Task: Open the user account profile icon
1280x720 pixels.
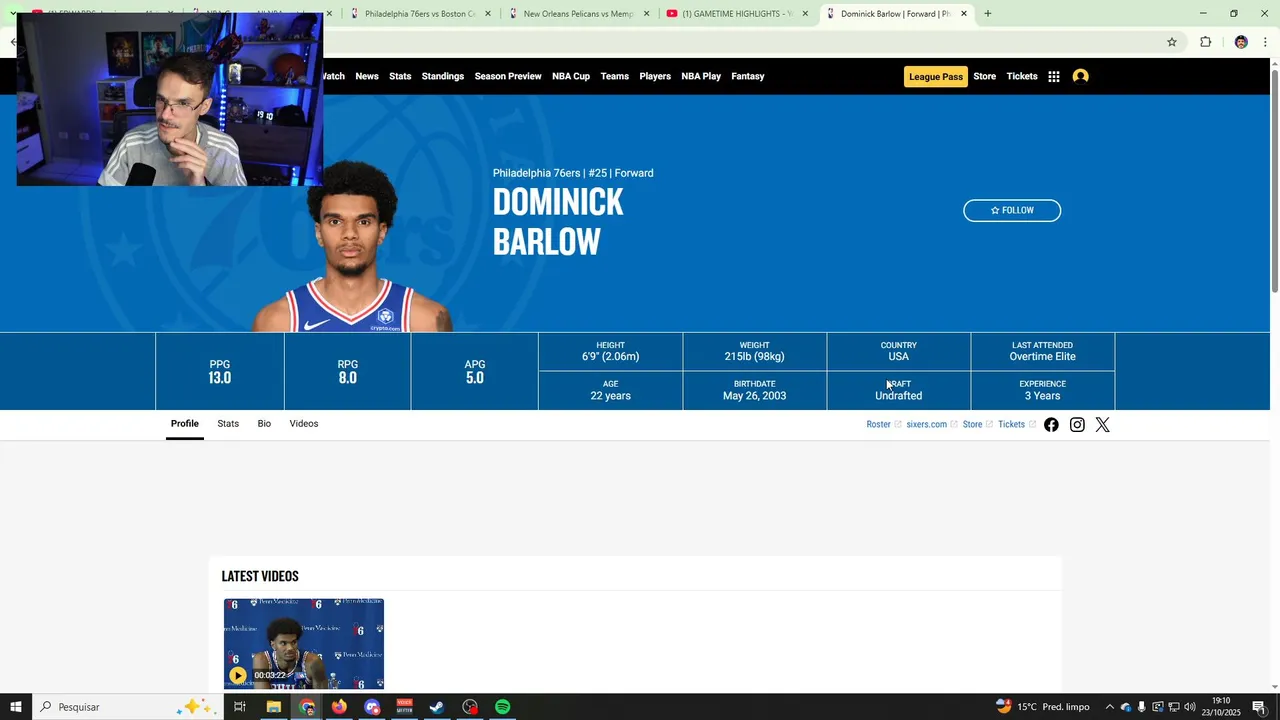Action: point(1080,76)
